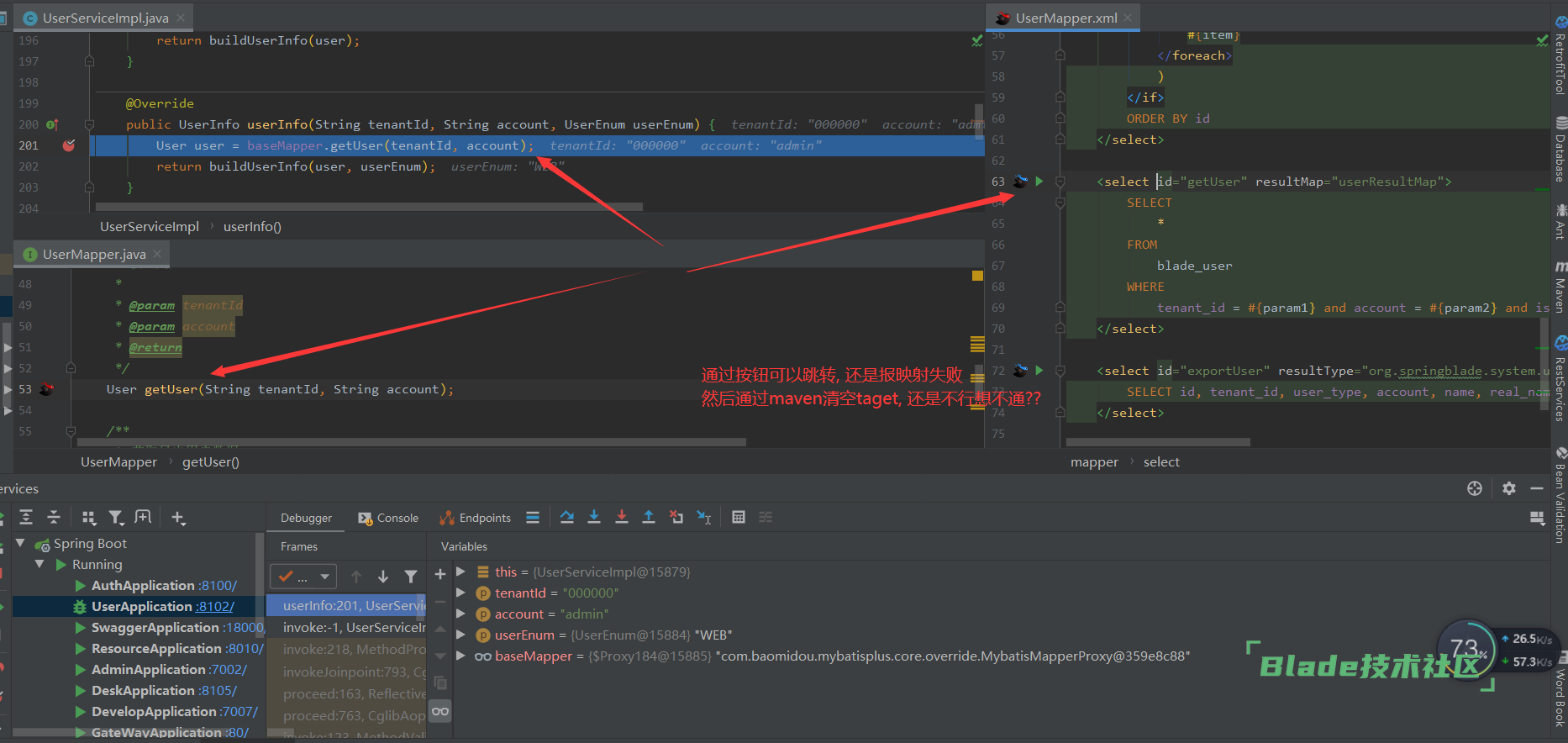Click the MyBatis mapper icon at line 53
The width and height of the screenshot is (1568, 743).
point(46,389)
